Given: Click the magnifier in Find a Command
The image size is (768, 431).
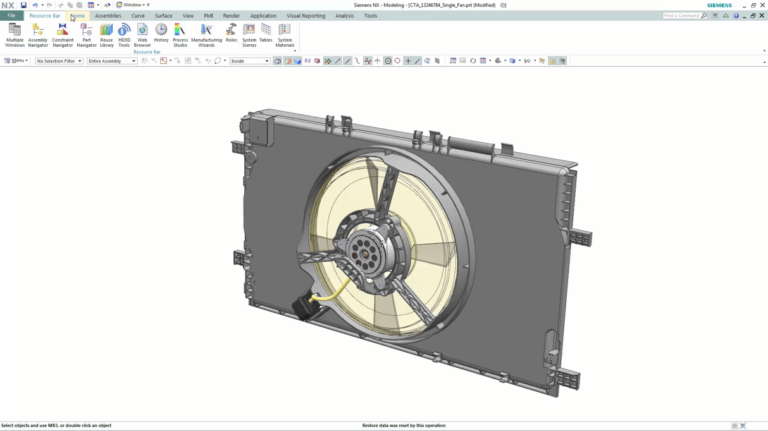Looking at the screenshot, I should [x=704, y=16].
